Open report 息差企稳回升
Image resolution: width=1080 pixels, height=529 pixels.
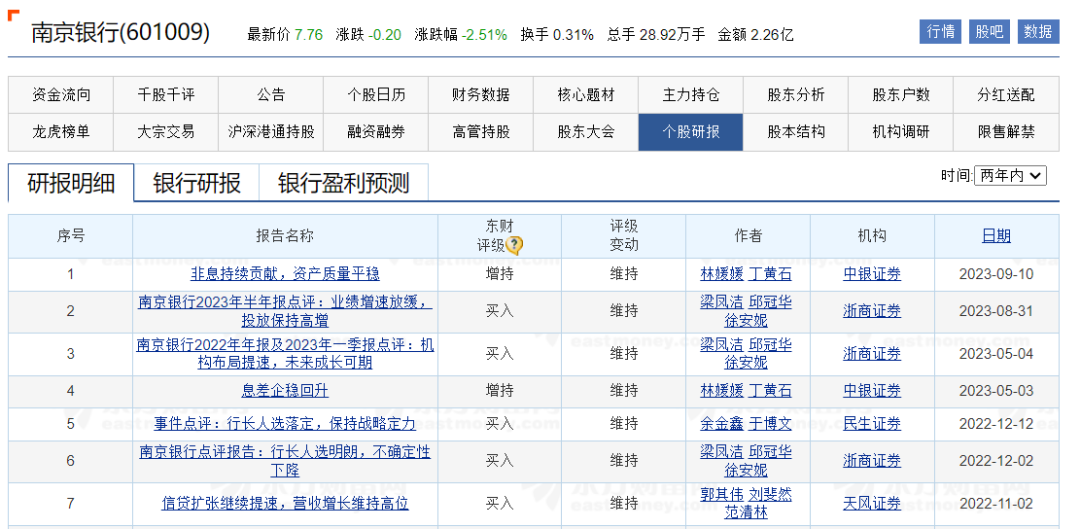[285, 391]
